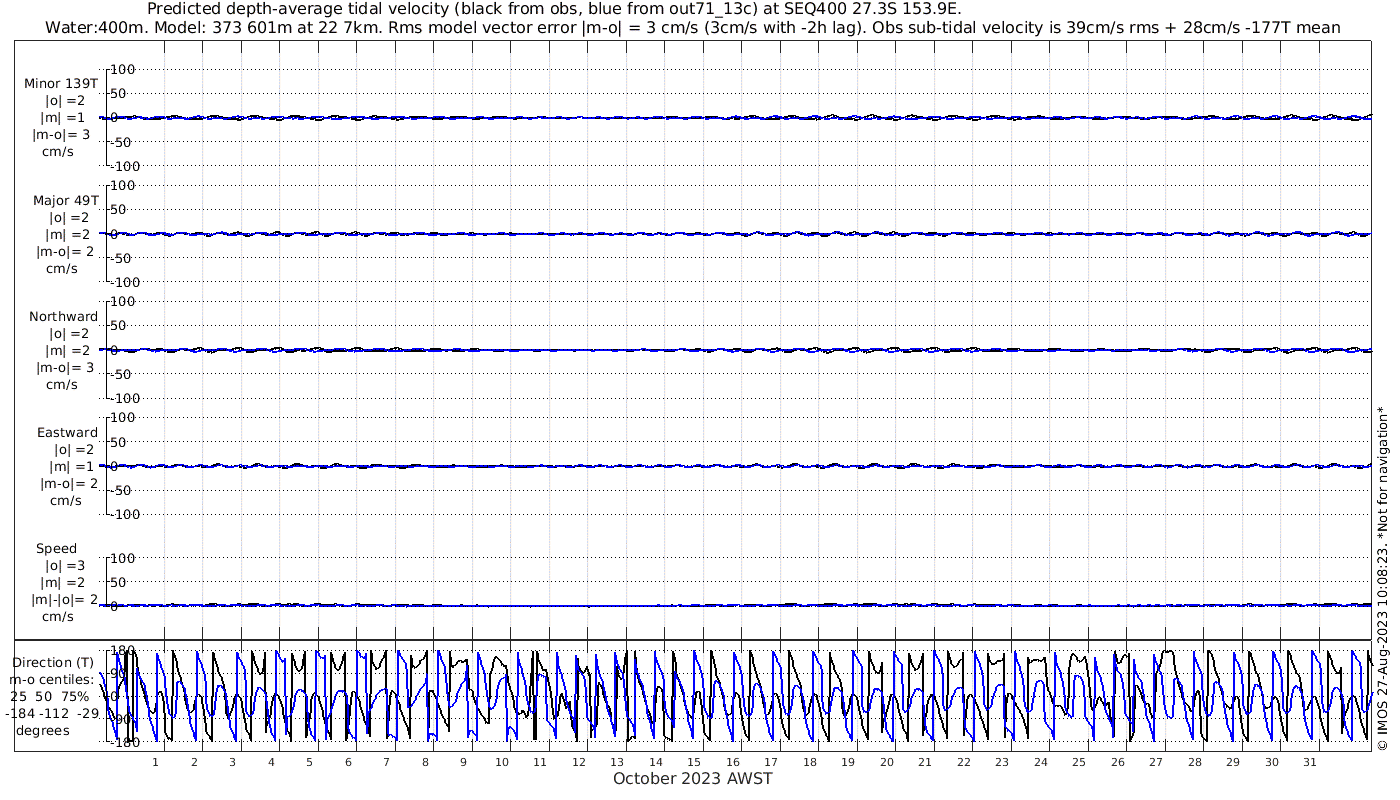Select the 'Northward' panel label
The image size is (1400, 800).
(63, 316)
